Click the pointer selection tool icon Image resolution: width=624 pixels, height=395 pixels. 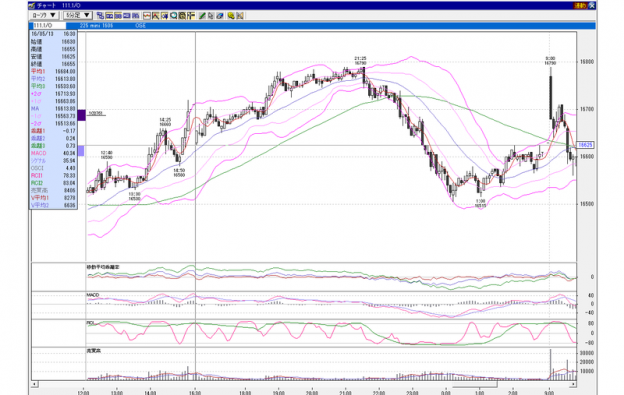(211, 16)
